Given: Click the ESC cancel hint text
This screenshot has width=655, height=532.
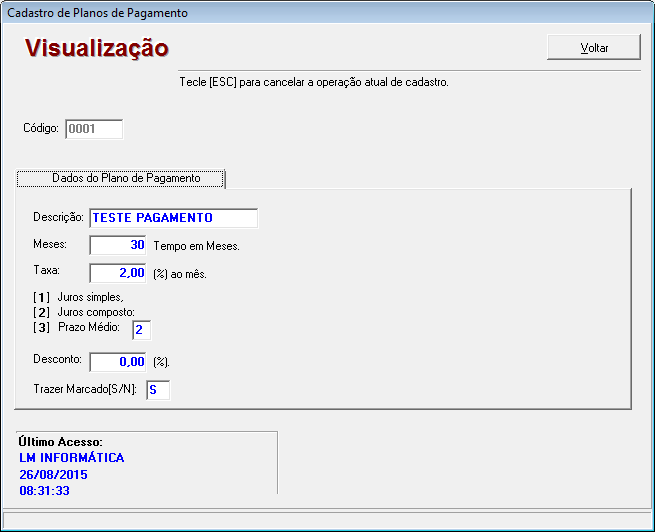Looking at the screenshot, I should (313, 82).
